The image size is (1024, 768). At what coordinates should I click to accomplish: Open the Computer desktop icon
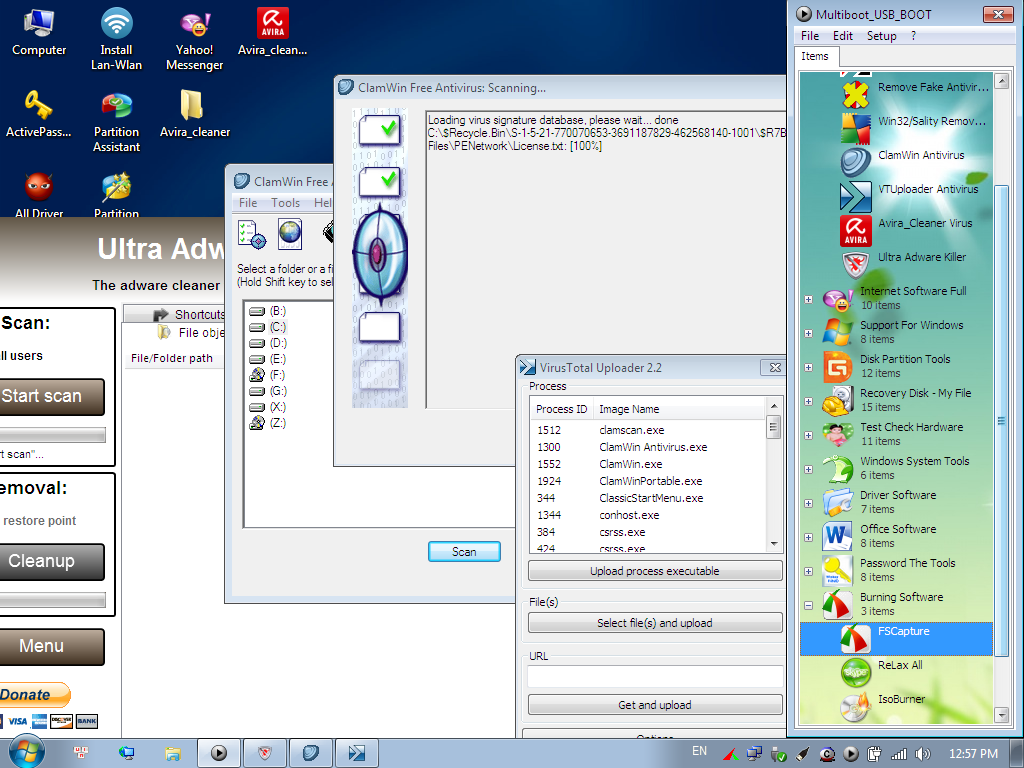39,33
